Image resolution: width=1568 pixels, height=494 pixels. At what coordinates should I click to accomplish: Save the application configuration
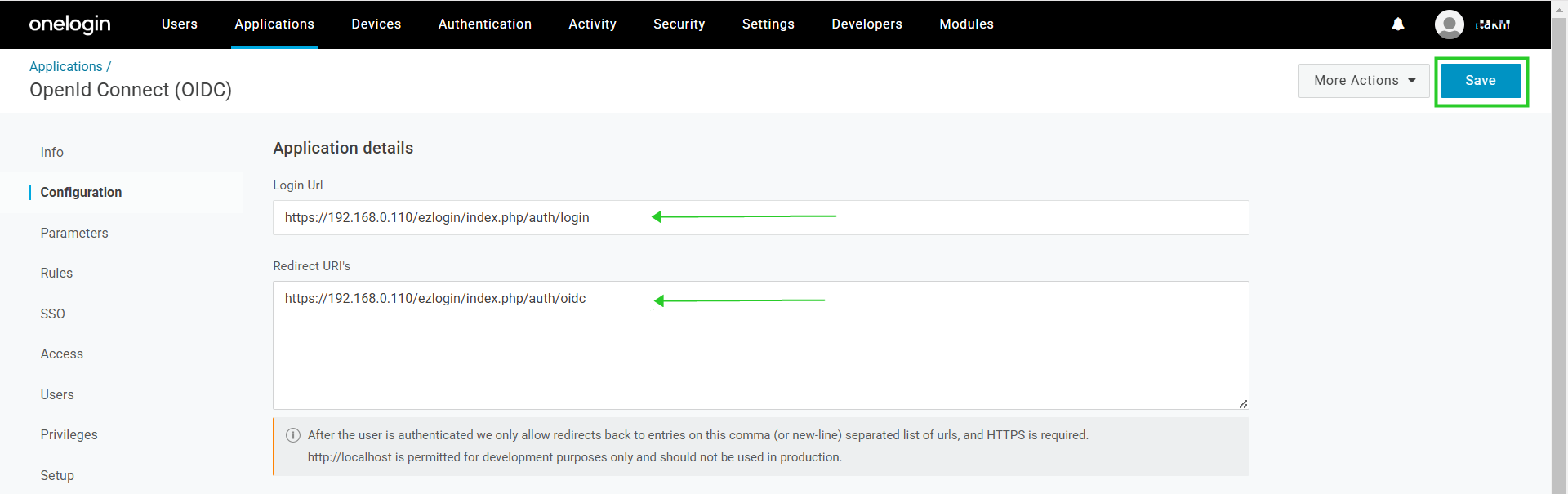(1481, 81)
